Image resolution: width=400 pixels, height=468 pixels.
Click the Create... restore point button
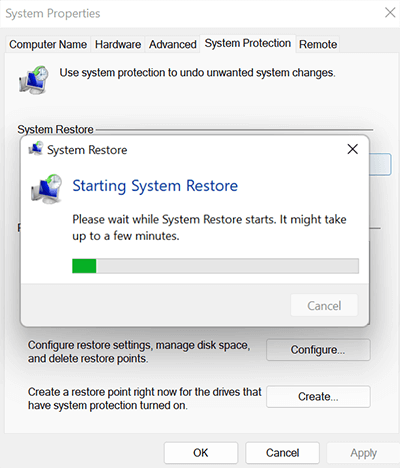click(318, 397)
